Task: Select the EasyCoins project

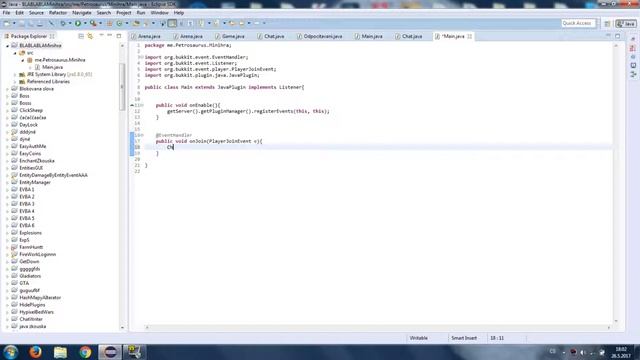Action: coord(30,153)
